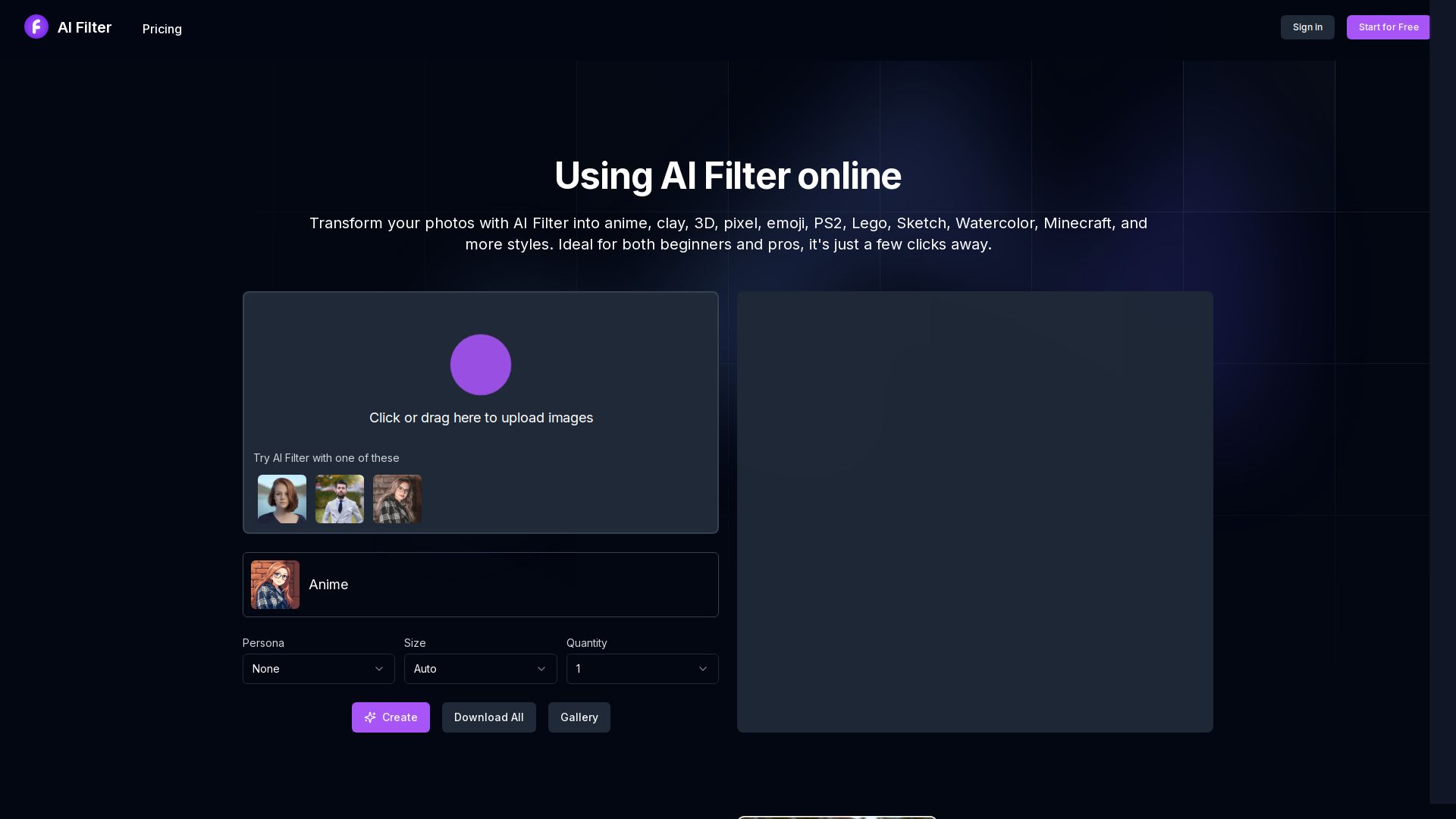
Task: Click the partially visible image at page bottom
Action: (x=836, y=817)
